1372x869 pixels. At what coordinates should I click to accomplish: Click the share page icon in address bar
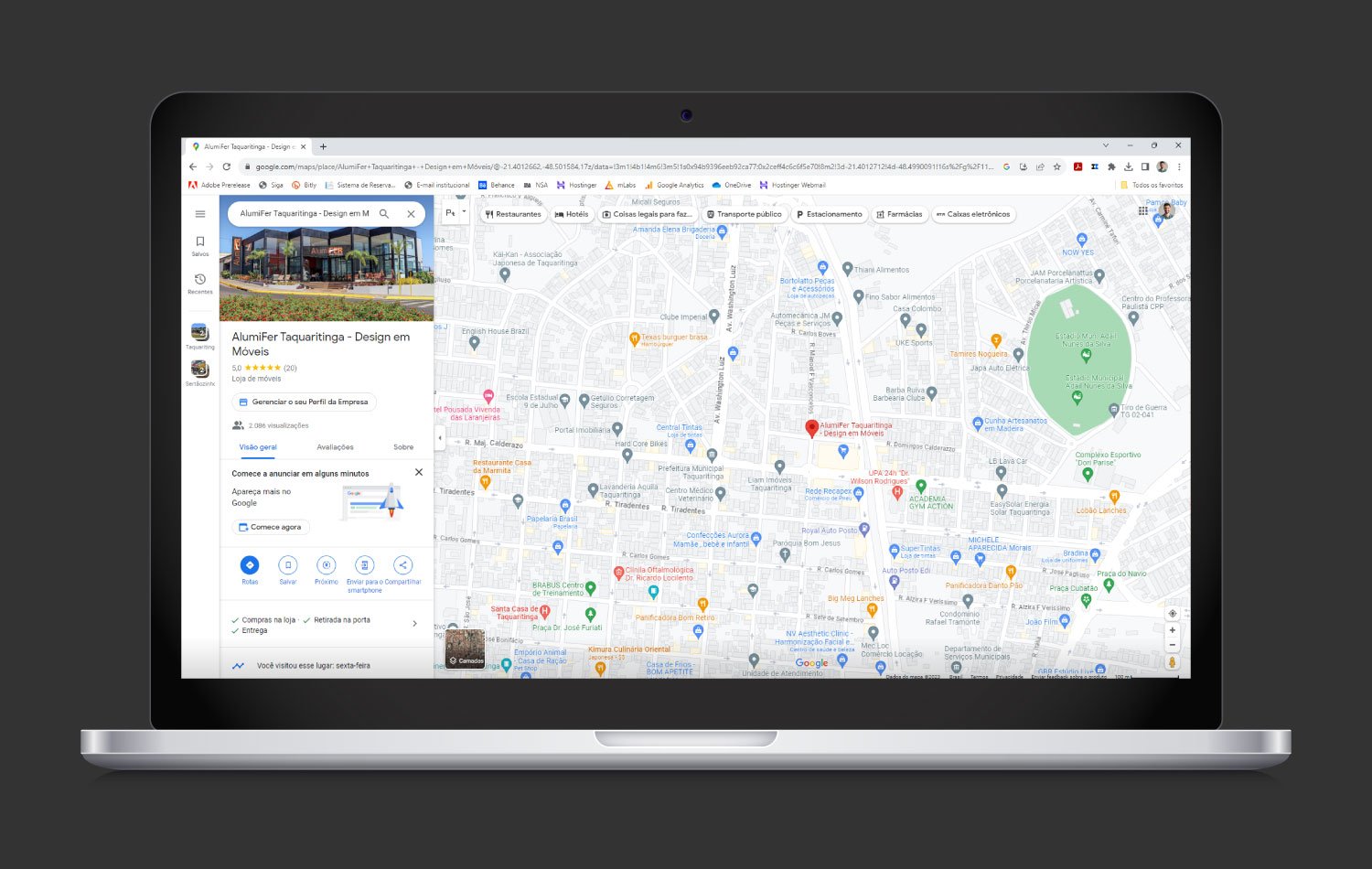coord(1040,166)
